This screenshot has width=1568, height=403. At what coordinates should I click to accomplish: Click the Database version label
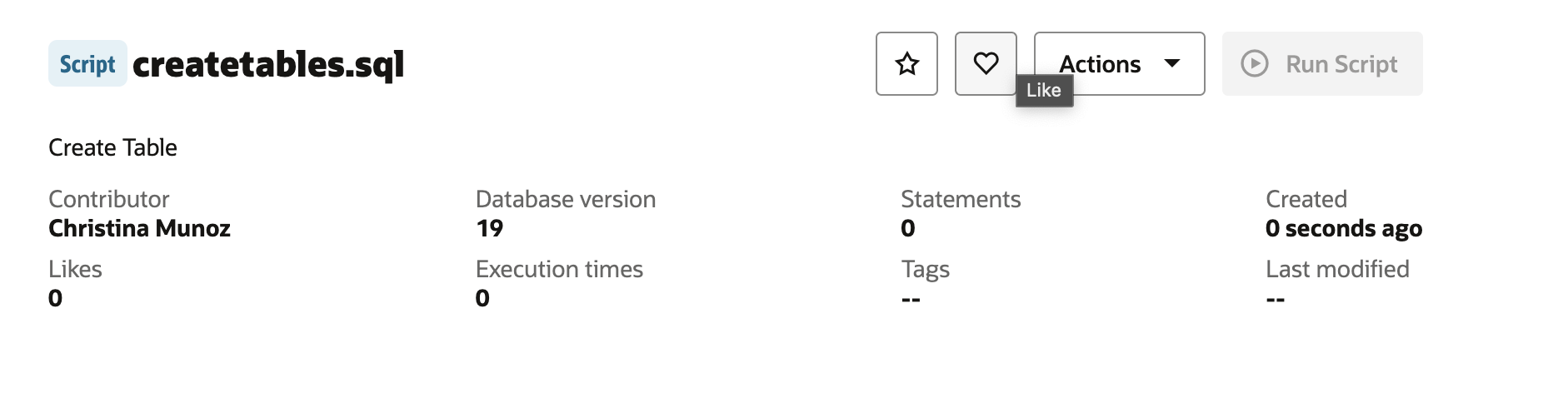click(x=565, y=199)
